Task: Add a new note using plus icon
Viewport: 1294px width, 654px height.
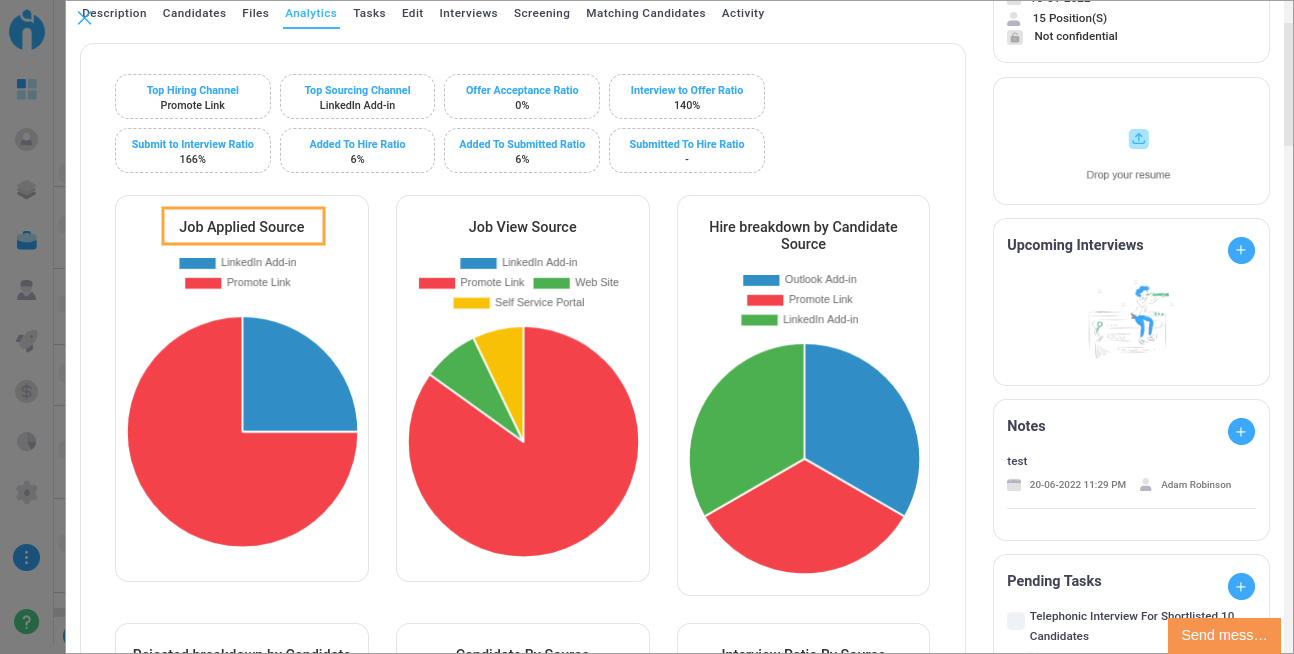Action: click(1240, 432)
